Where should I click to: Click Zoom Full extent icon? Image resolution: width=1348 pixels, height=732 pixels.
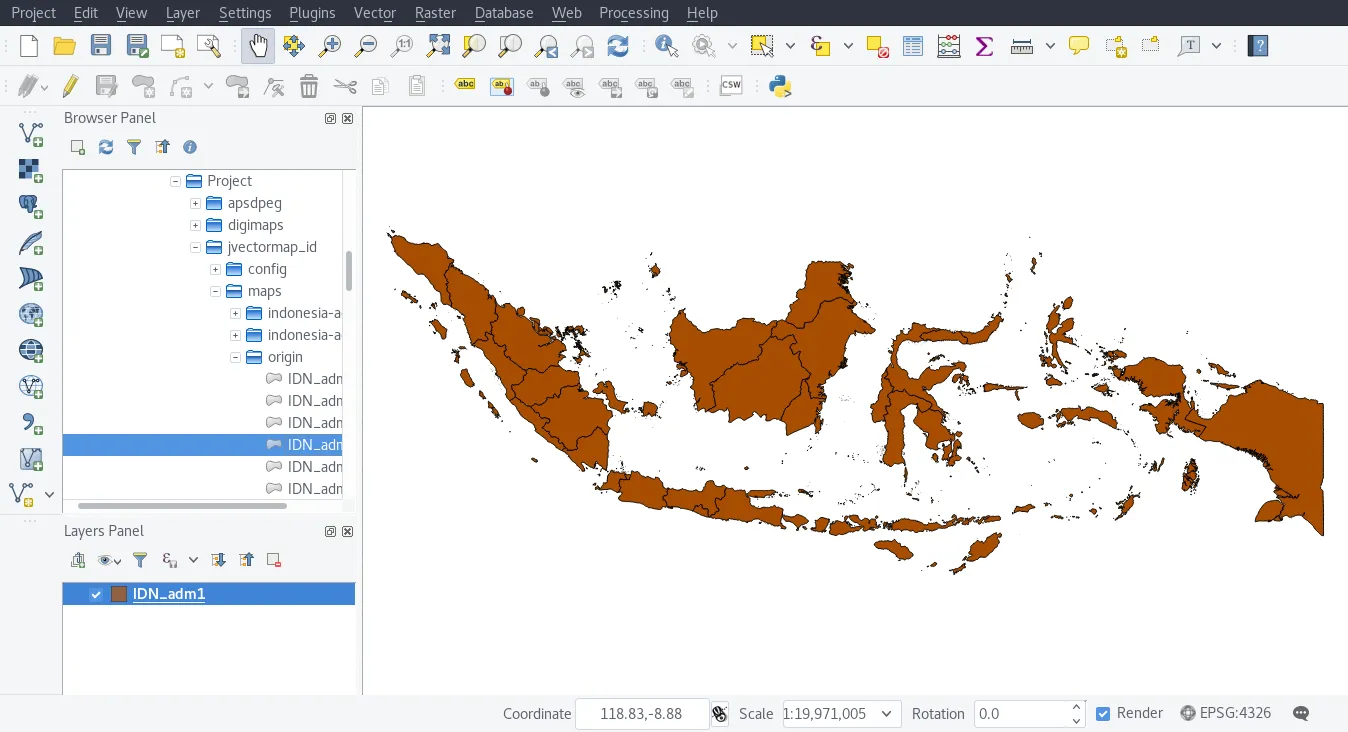[x=437, y=45]
